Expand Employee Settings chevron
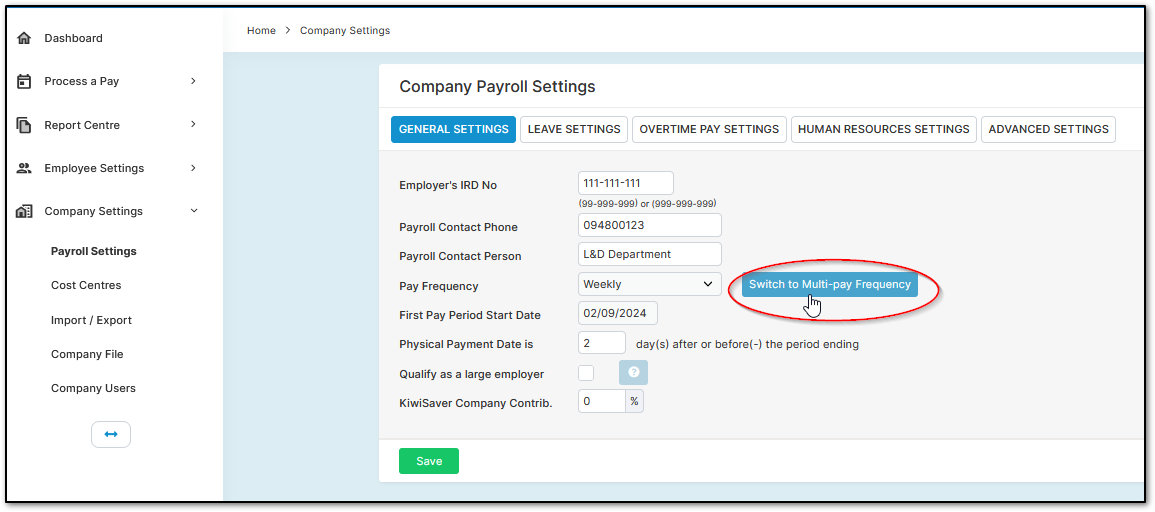The image size is (1155, 512). coord(193,168)
